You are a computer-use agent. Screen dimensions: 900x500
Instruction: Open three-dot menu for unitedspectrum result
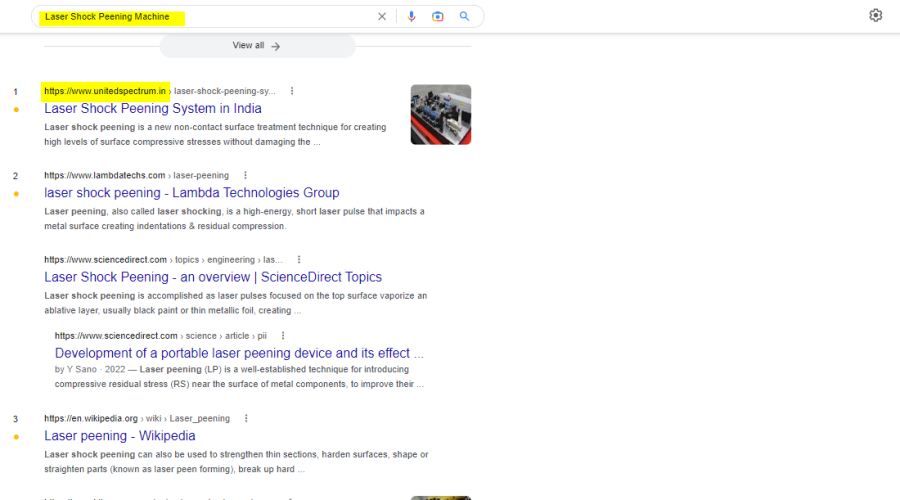[x=292, y=91]
